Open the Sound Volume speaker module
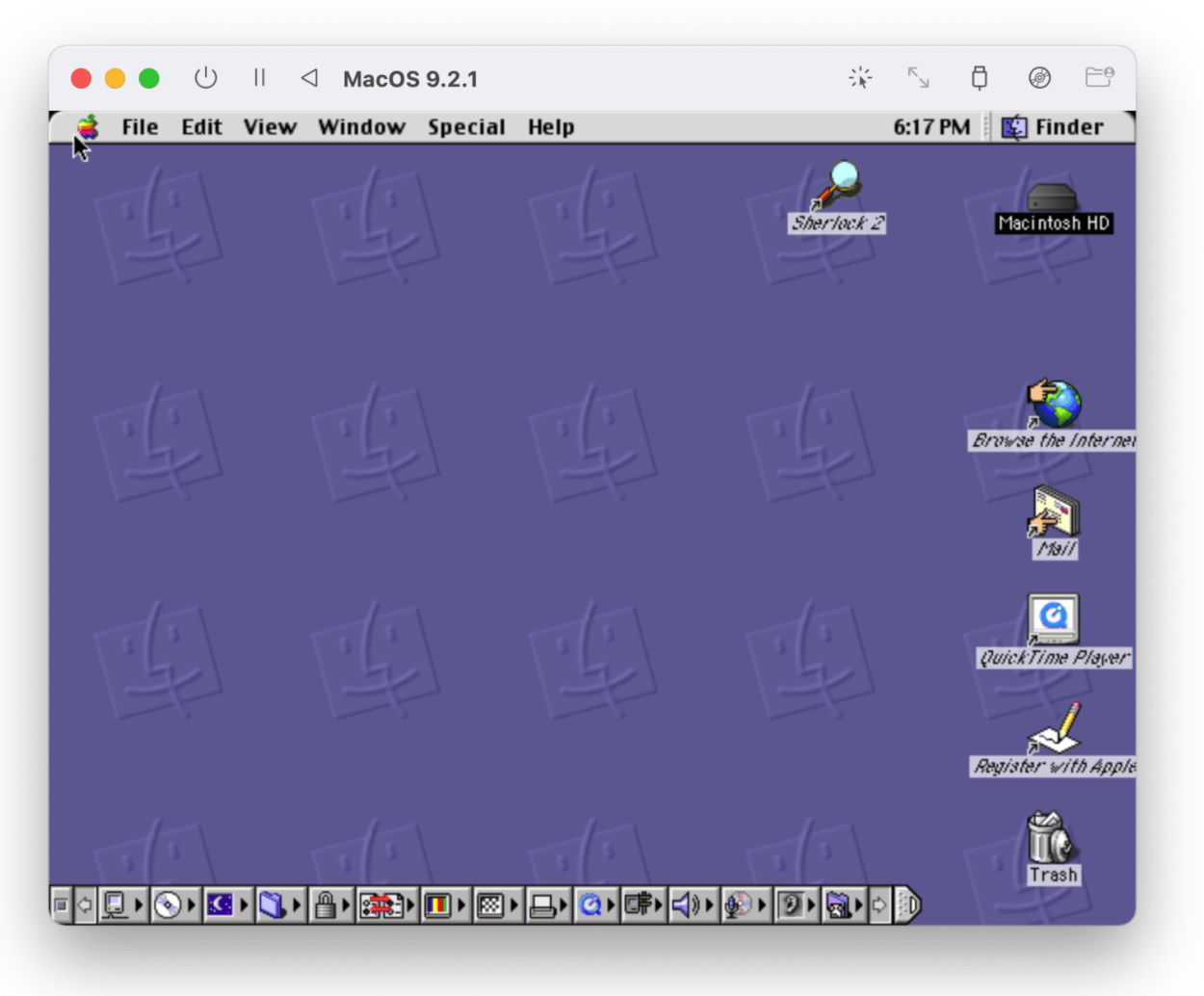 coord(694,904)
